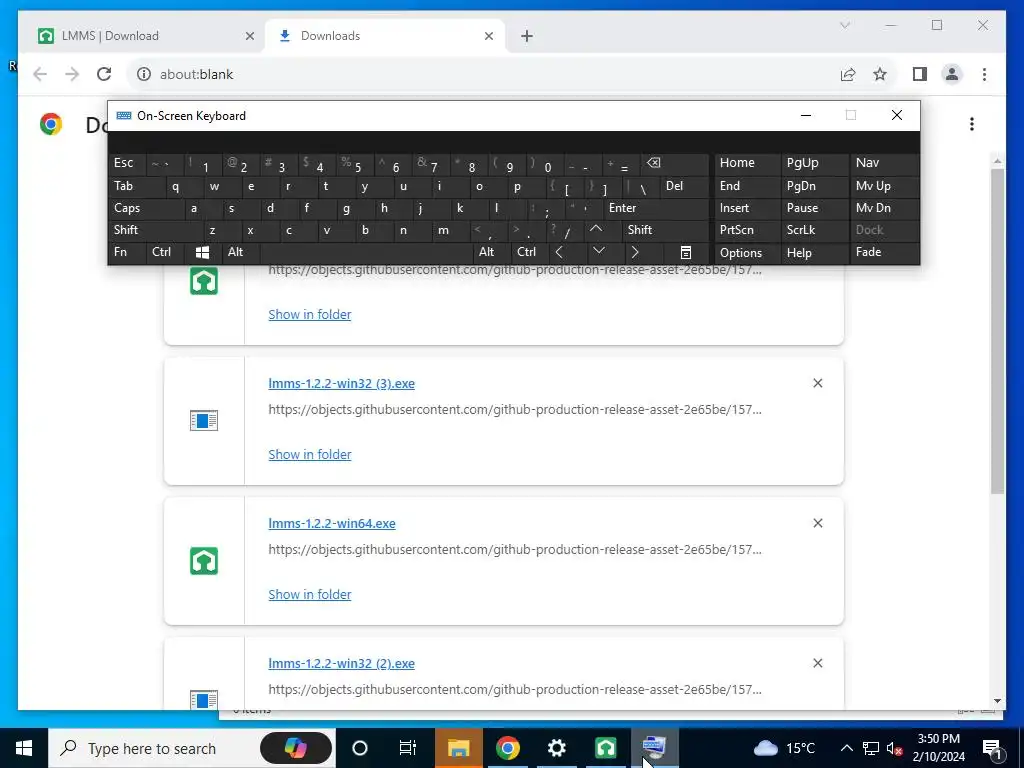The width and height of the screenshot is (1024, 768).
Task: Toggle the Chrome side panel
Action: coord(920,74)
